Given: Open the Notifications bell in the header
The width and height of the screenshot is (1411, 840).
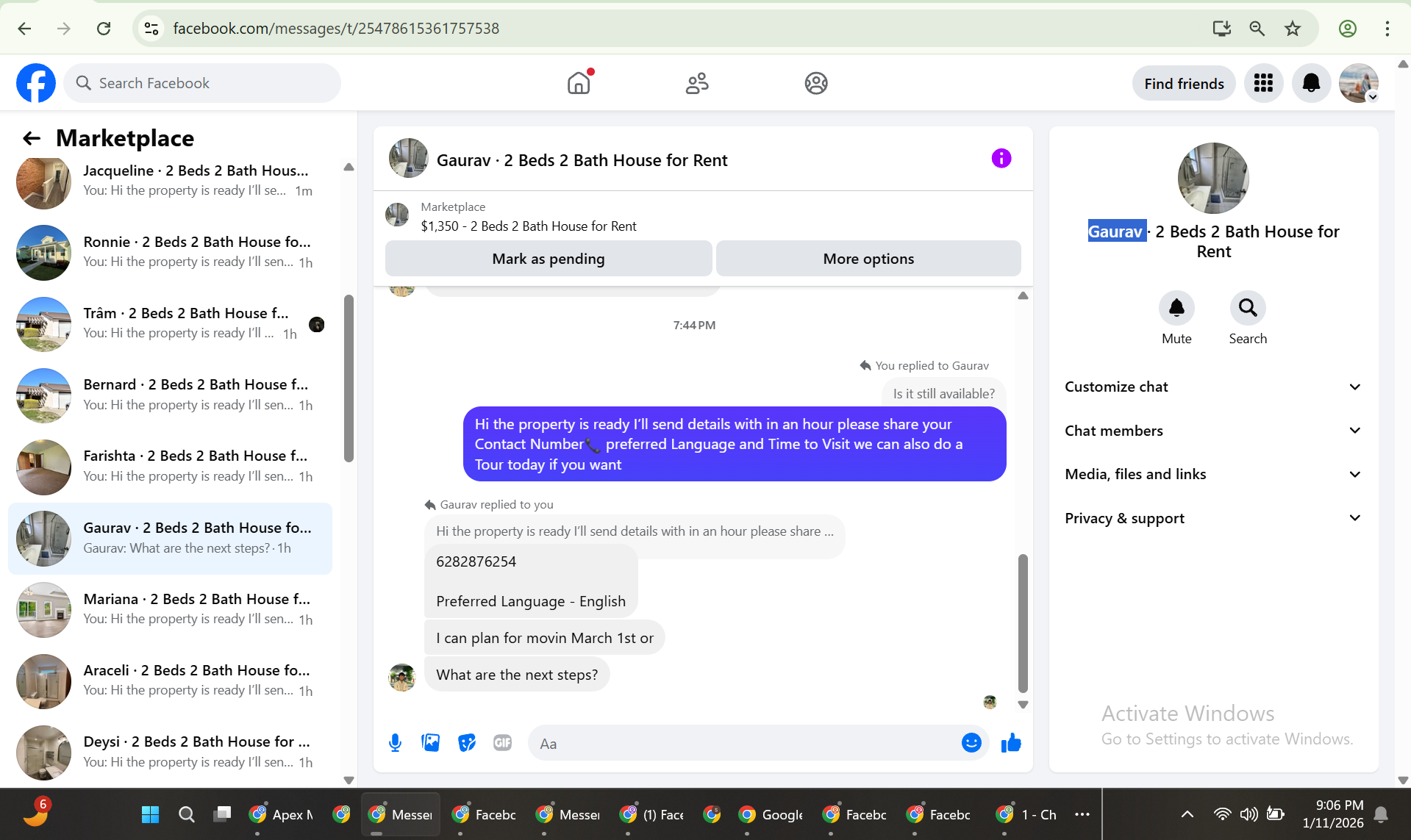Looking at the screenshot, I should pyautogui.click(x=1311, y=83).
